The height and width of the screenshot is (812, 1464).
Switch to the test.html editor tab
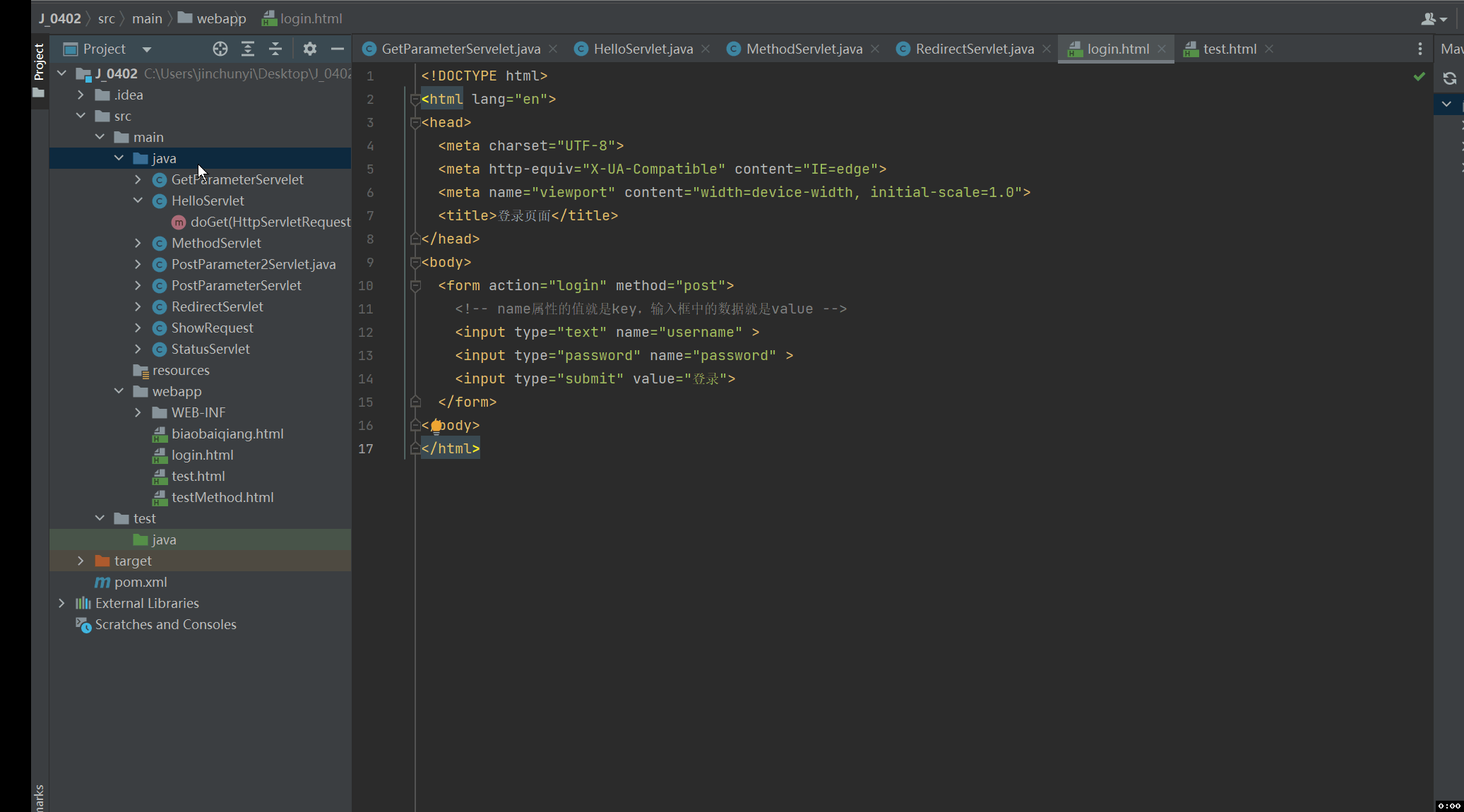coord(1229,49)
